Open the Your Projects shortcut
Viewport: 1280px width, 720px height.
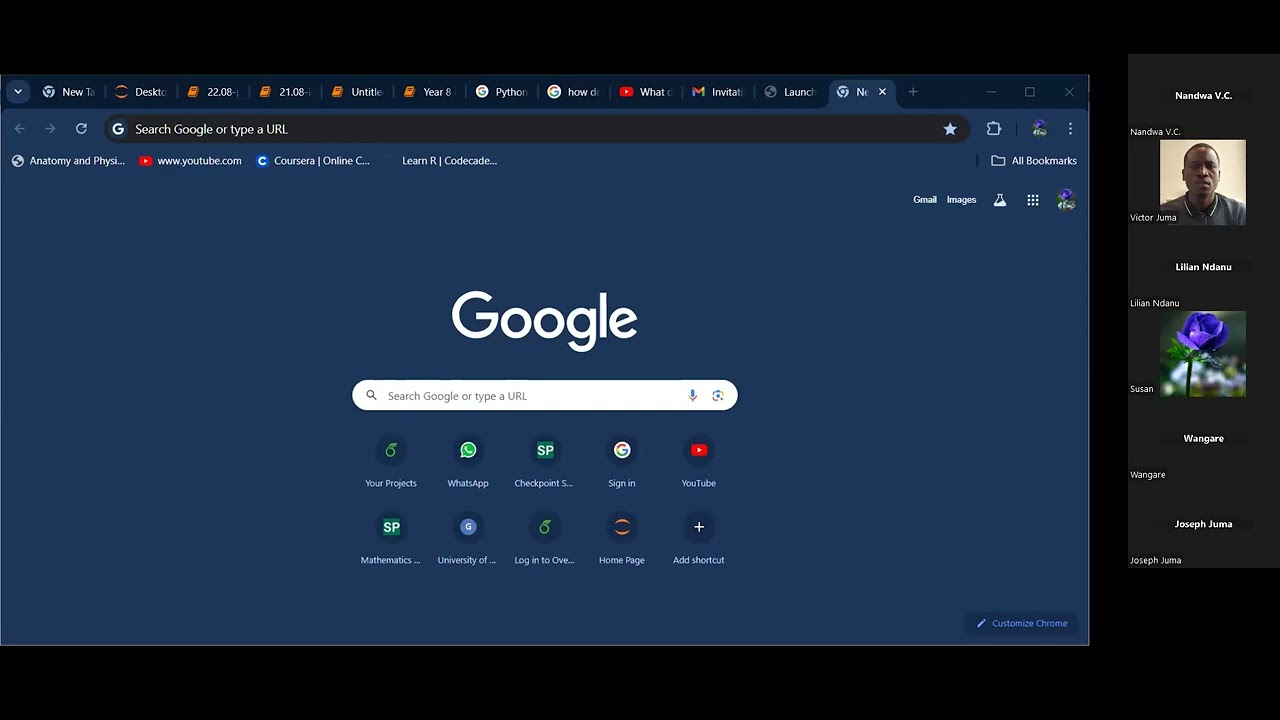click(391, 463)
